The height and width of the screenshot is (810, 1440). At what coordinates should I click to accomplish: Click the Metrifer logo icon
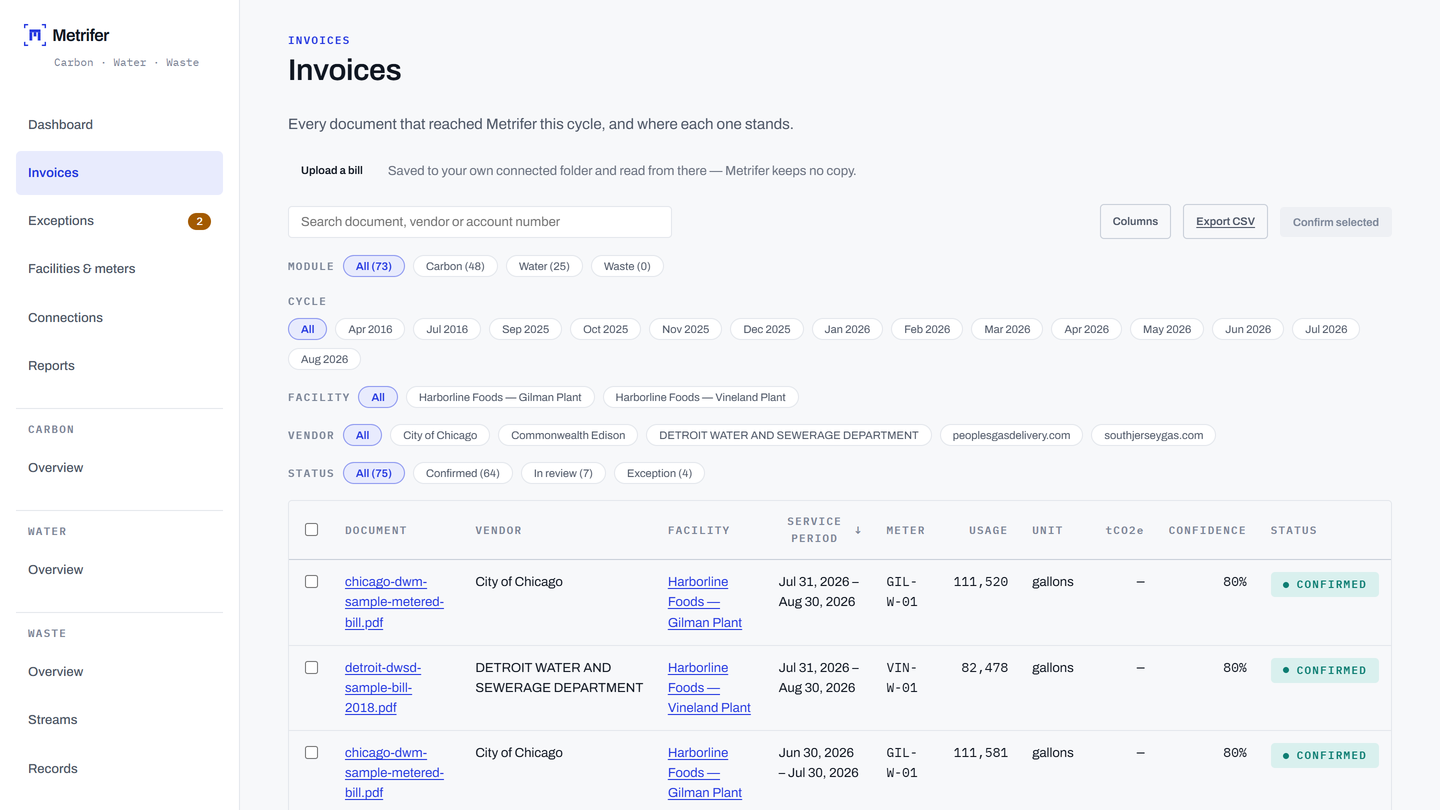point(35,36)
